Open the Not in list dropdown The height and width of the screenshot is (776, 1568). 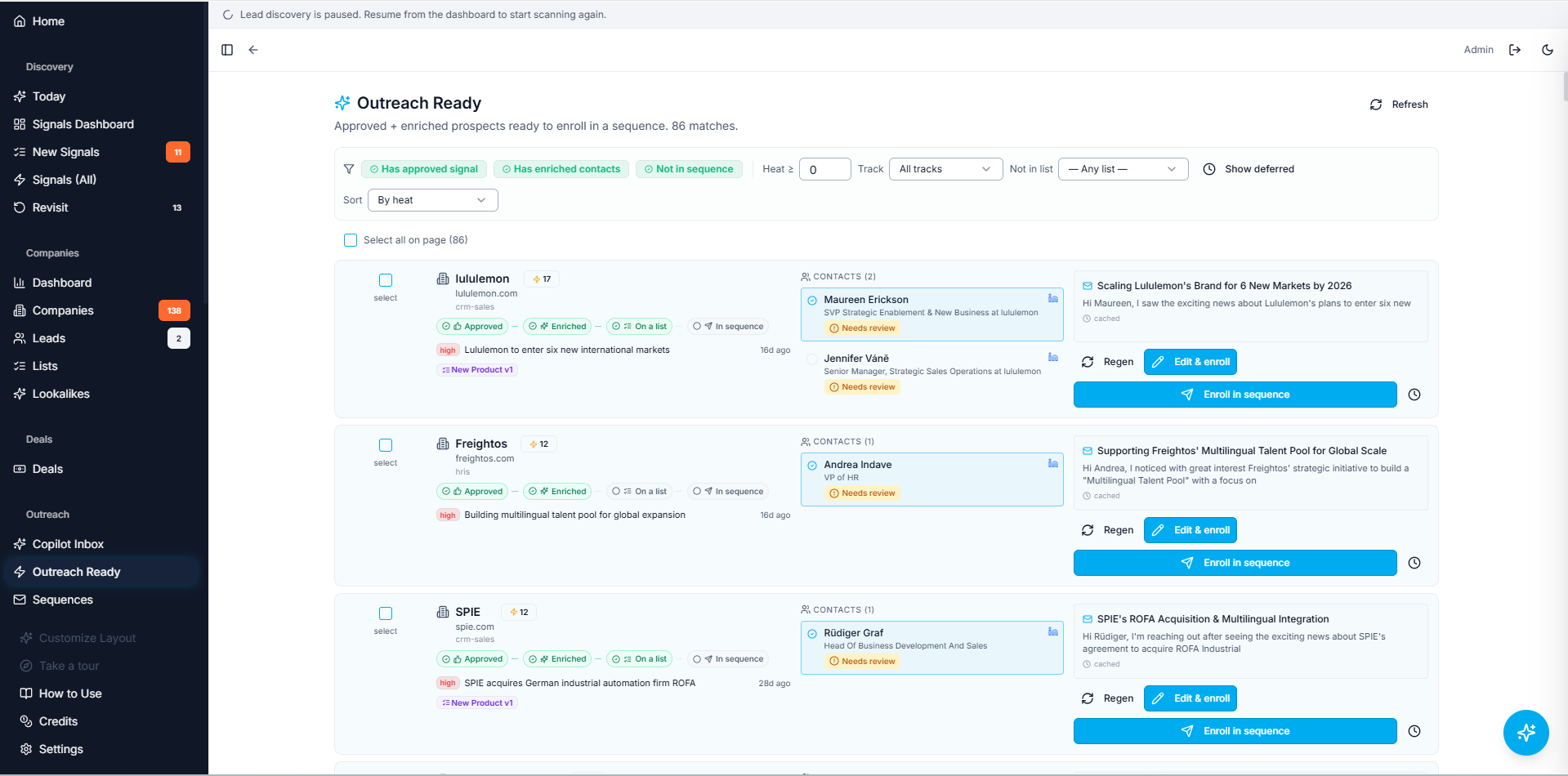(1123, 169)
